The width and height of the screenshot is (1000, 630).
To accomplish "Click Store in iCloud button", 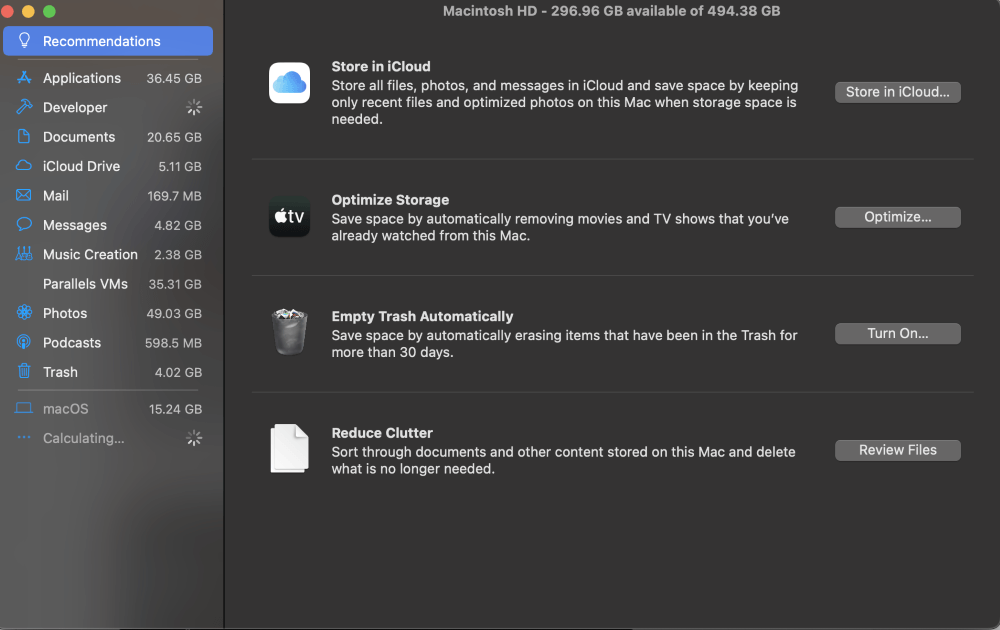I will pyautogui.click(x=897, y=91).
